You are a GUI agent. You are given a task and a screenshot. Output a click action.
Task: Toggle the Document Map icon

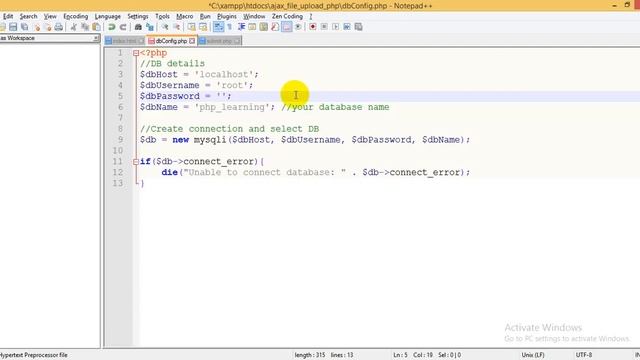click(x=264, y=27)
